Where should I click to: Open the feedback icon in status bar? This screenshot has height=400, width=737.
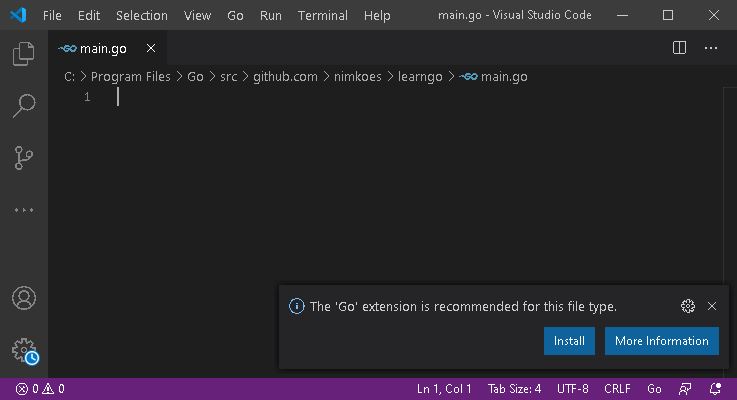(x=685, y=389)
